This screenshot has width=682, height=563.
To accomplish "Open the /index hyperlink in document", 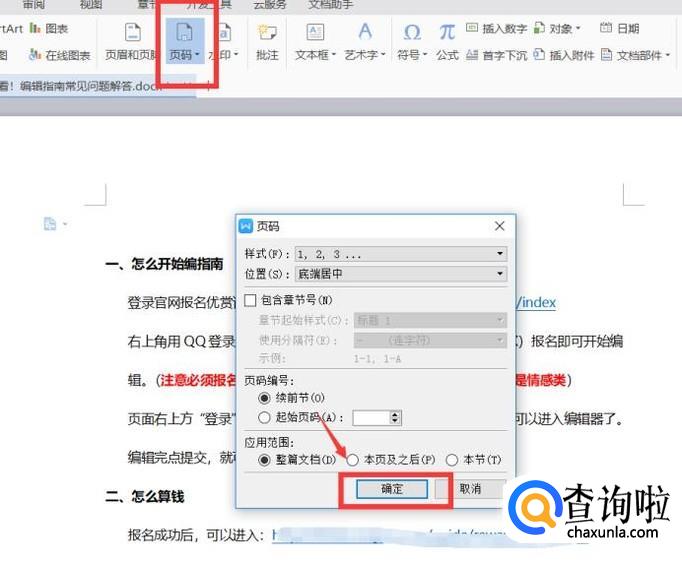I will pos(536,302).
